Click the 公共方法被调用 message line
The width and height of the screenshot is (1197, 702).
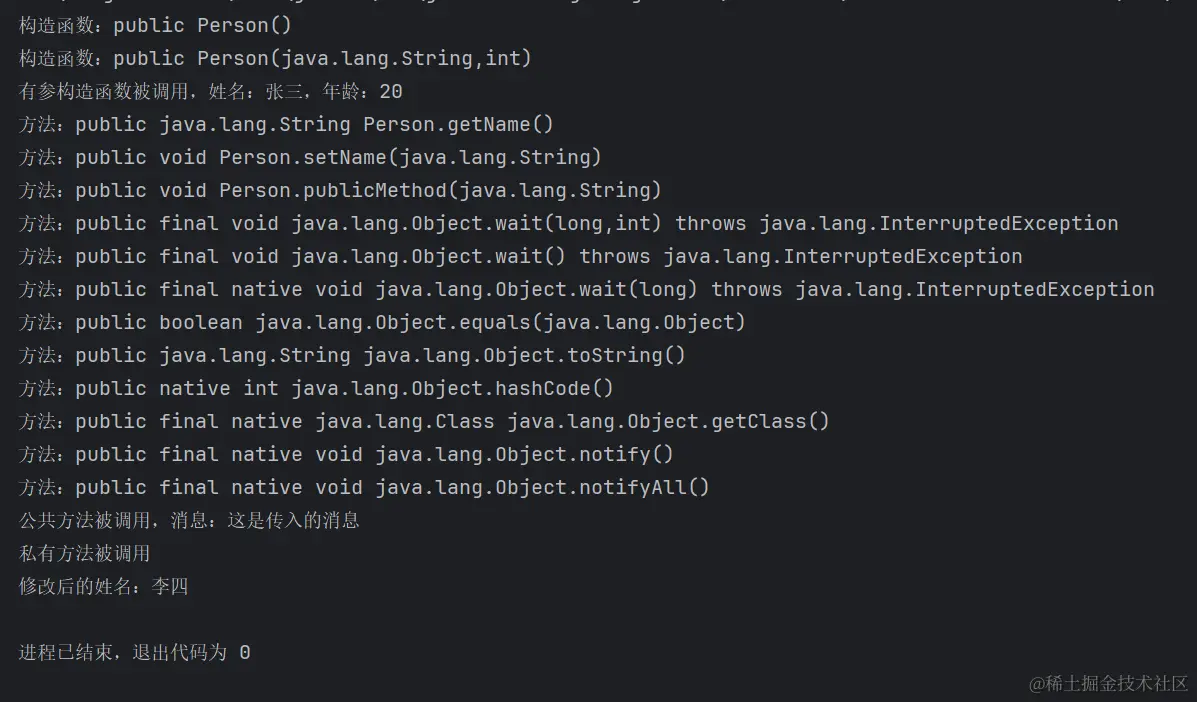pos(189,521)
